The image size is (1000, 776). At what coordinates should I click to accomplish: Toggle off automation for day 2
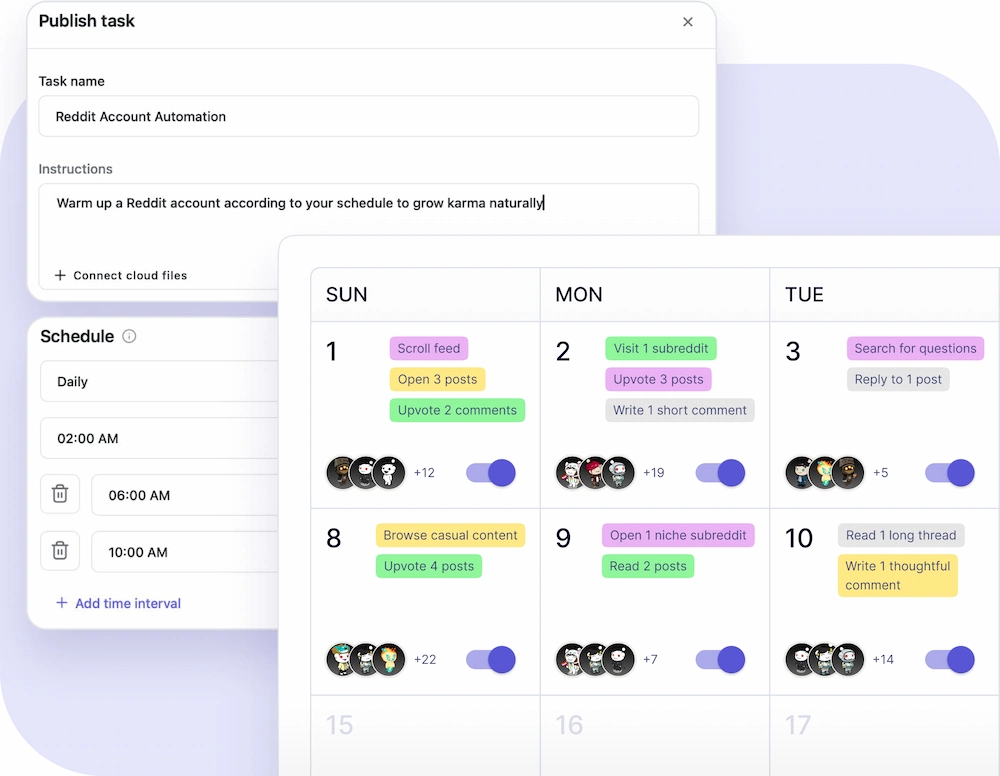coord(719,472)
